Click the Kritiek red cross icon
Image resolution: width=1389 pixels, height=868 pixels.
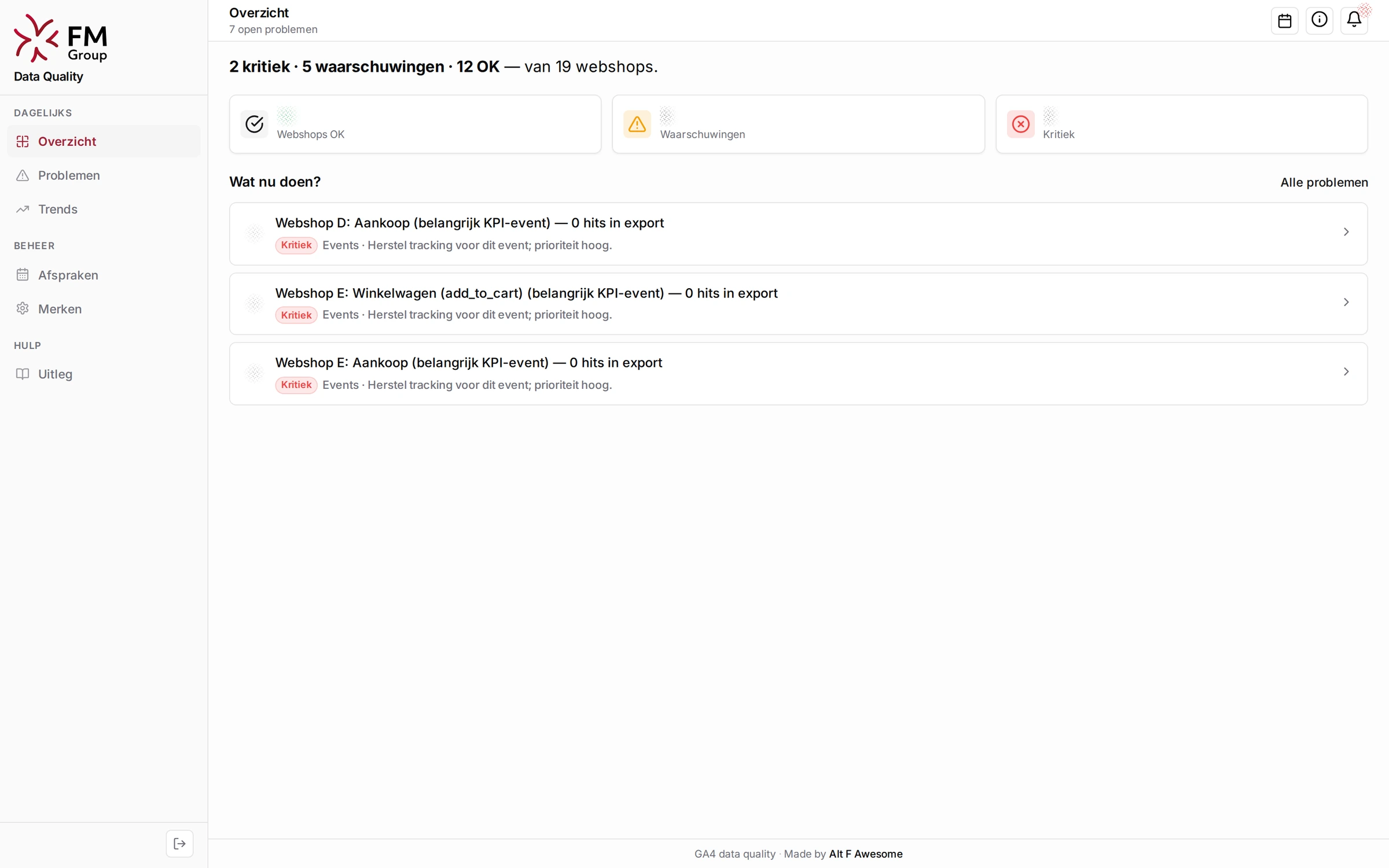pos(1020,124)
